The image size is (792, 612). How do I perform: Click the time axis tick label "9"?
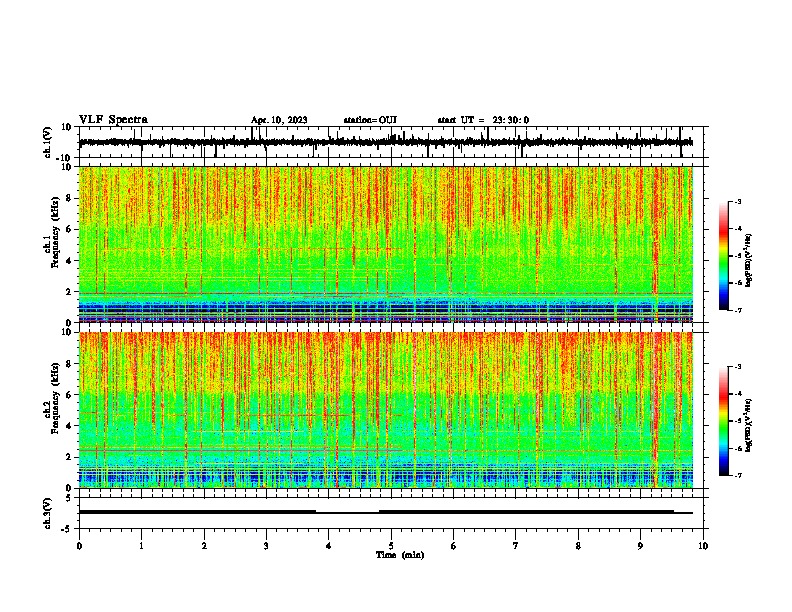click(x=640, y=546)
